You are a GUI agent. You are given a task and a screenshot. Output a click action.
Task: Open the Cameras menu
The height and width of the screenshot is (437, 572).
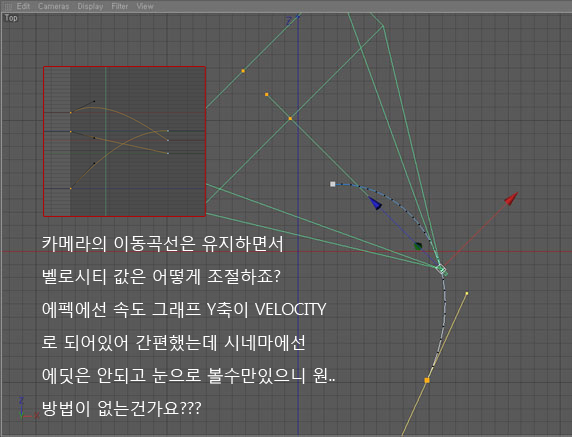click(x=54, y=6)
